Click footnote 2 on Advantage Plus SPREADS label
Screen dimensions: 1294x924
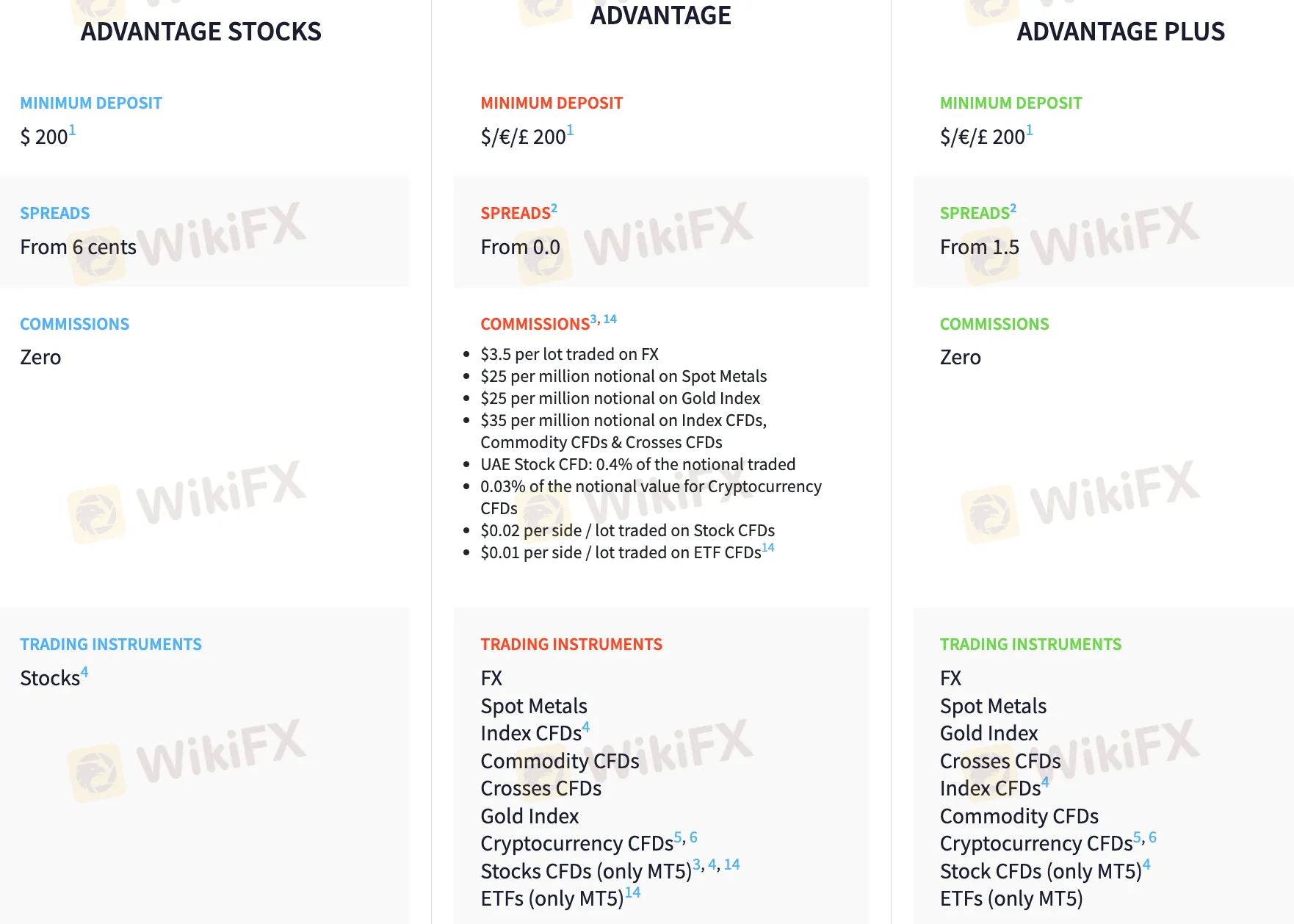pos(1013,209)
